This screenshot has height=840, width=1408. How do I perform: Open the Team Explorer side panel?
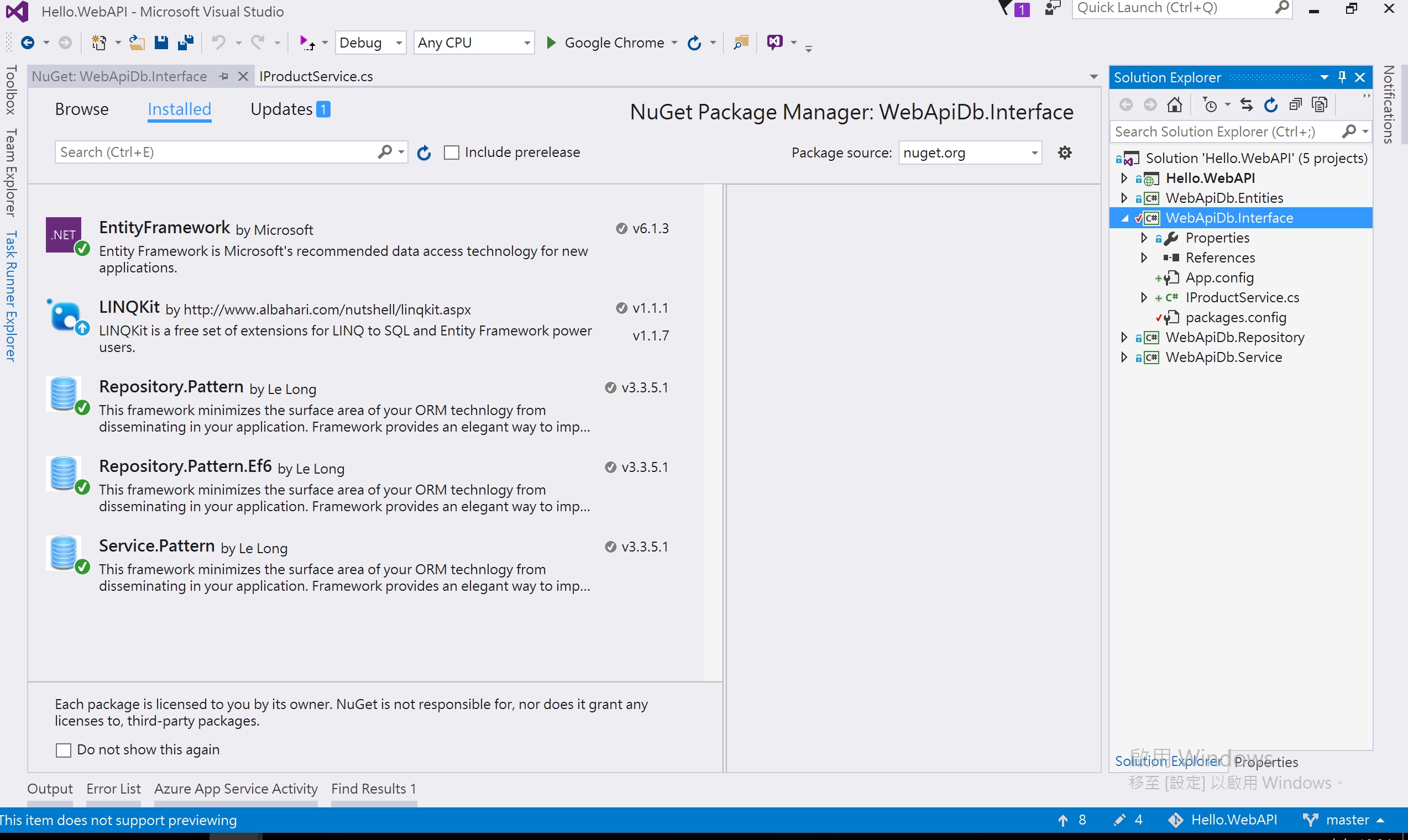click(x=10, y=172)
